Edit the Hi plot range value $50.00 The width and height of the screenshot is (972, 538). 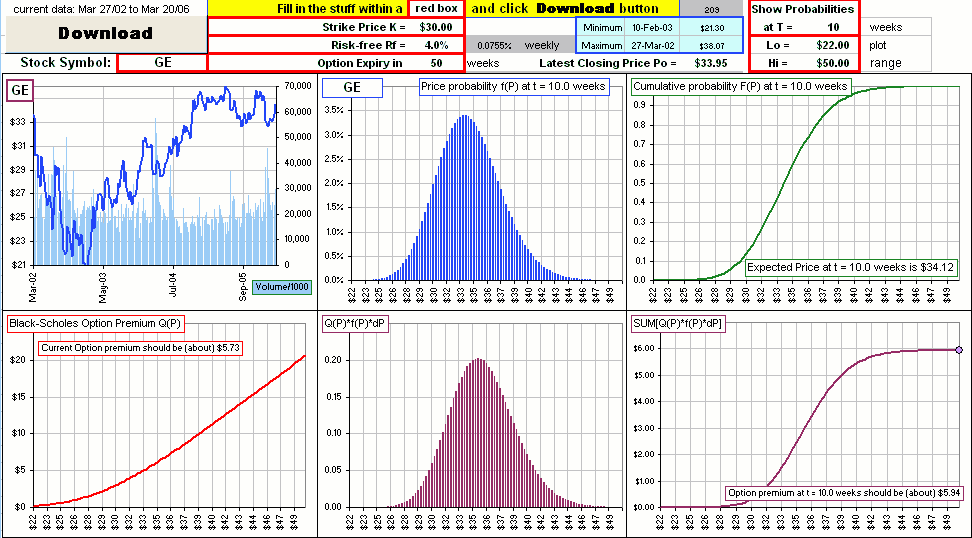click(x=832, y=63)
